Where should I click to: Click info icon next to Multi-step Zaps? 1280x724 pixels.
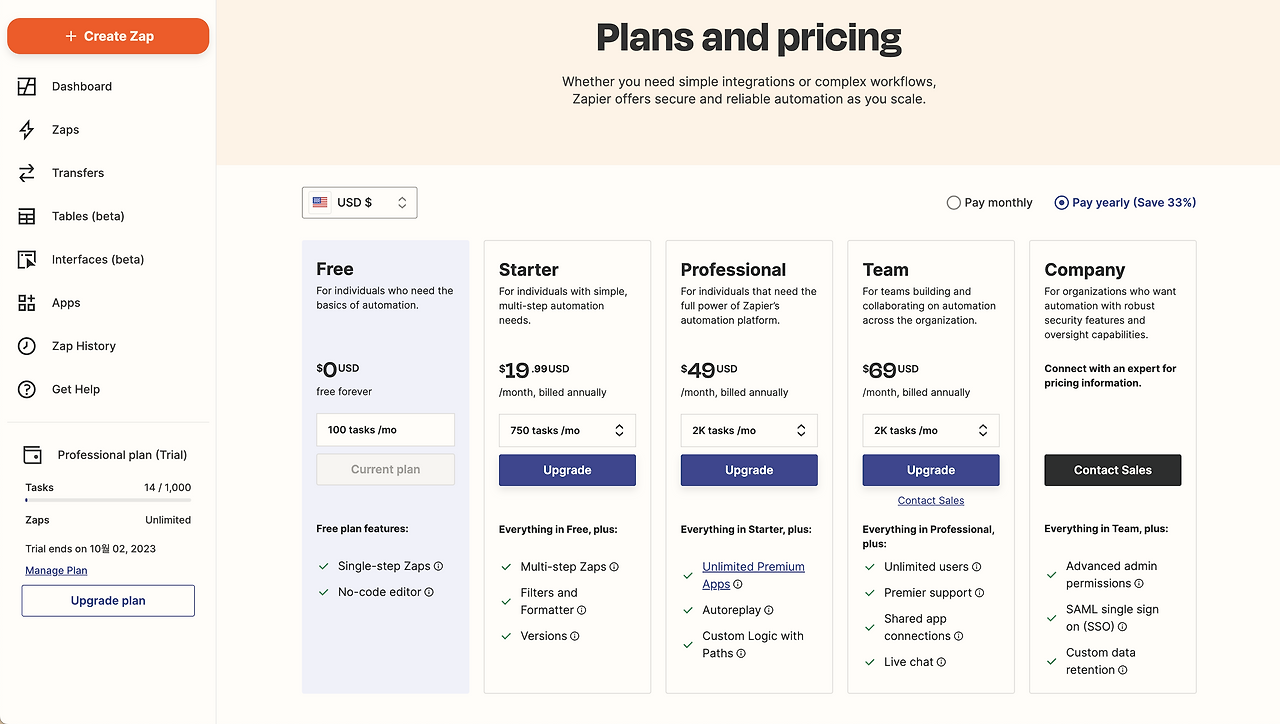tap(614, 567)
